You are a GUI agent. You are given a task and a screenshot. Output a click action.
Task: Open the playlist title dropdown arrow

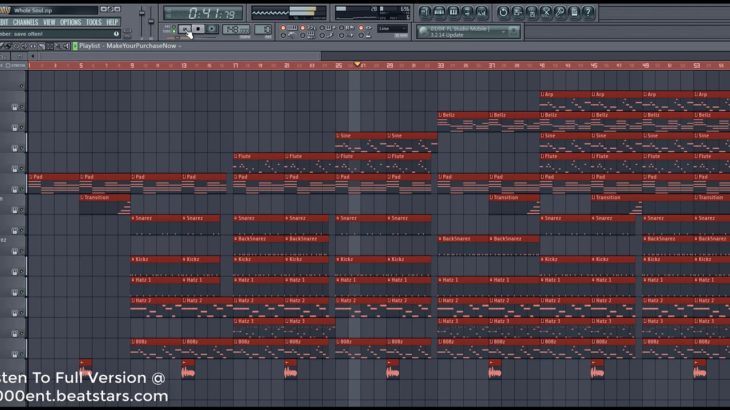[x=180, y=46]
